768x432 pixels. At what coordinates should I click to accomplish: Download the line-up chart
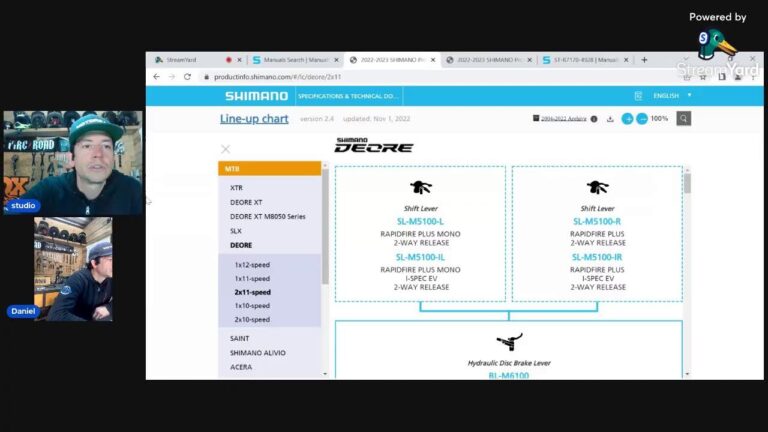(610, 119)
